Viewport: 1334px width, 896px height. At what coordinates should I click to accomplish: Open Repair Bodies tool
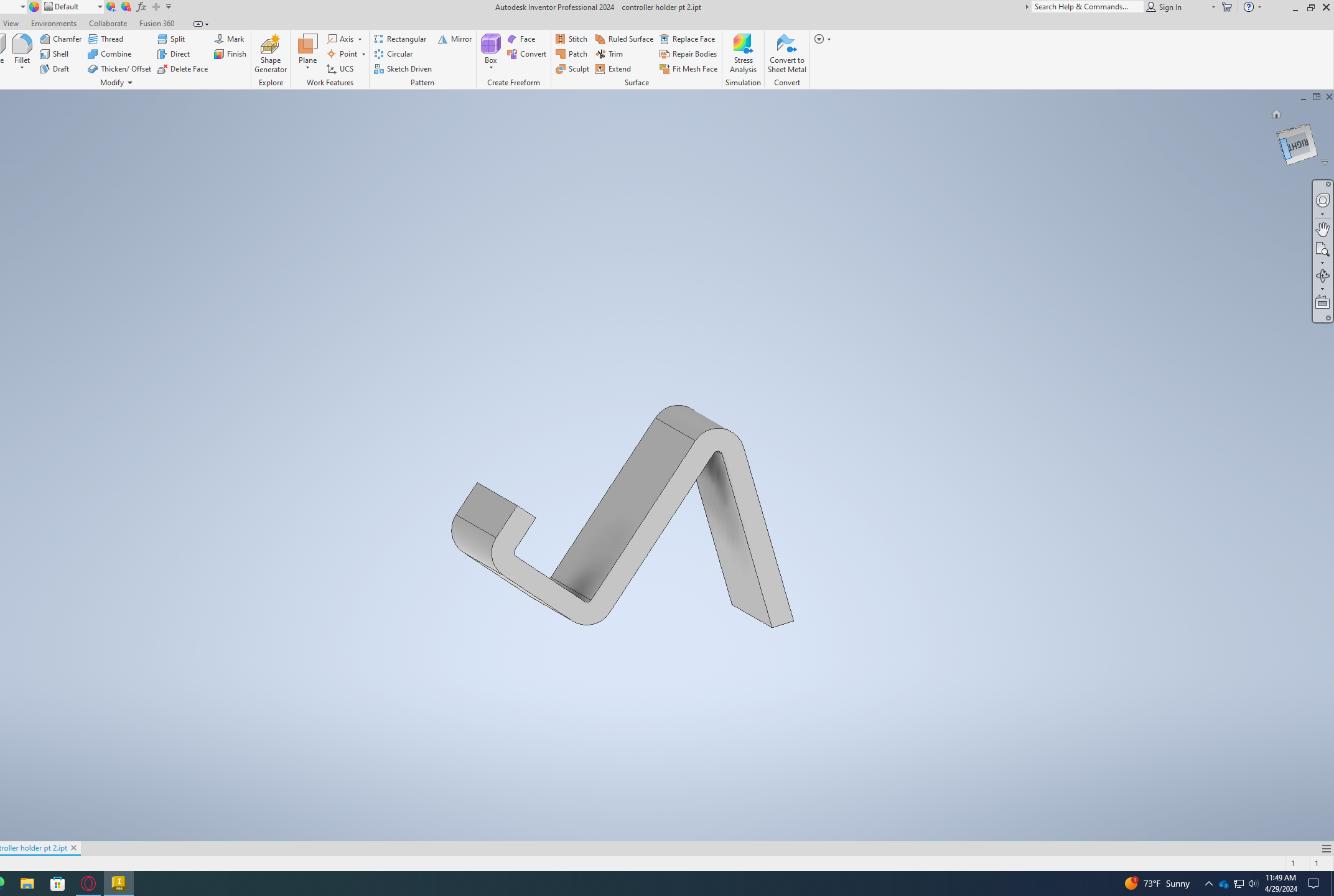click(x=688, y=54)
